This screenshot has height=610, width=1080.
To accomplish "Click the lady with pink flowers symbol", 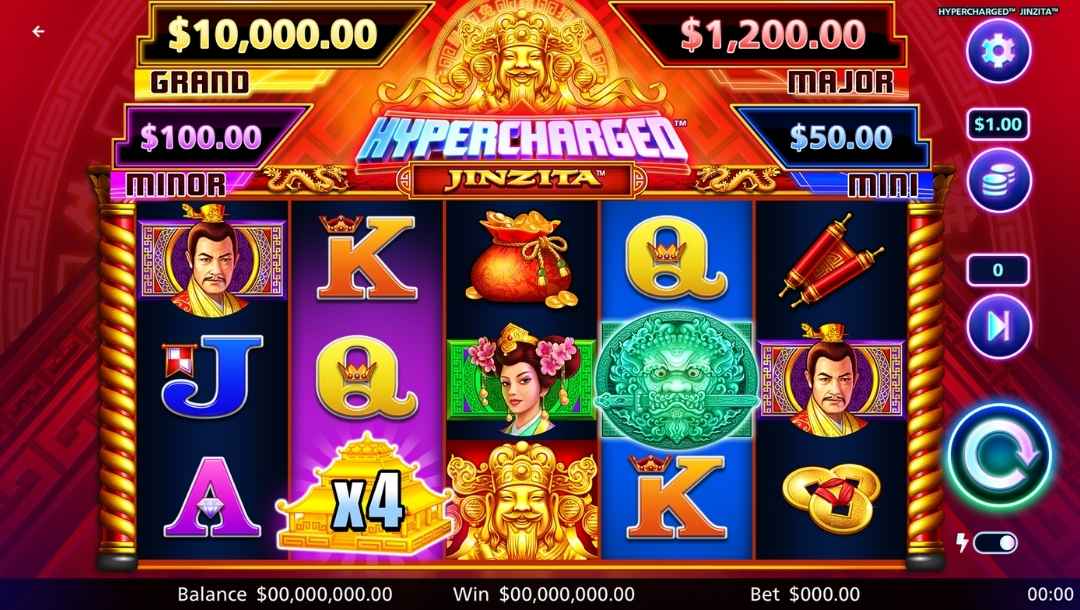I will [522, 379].
